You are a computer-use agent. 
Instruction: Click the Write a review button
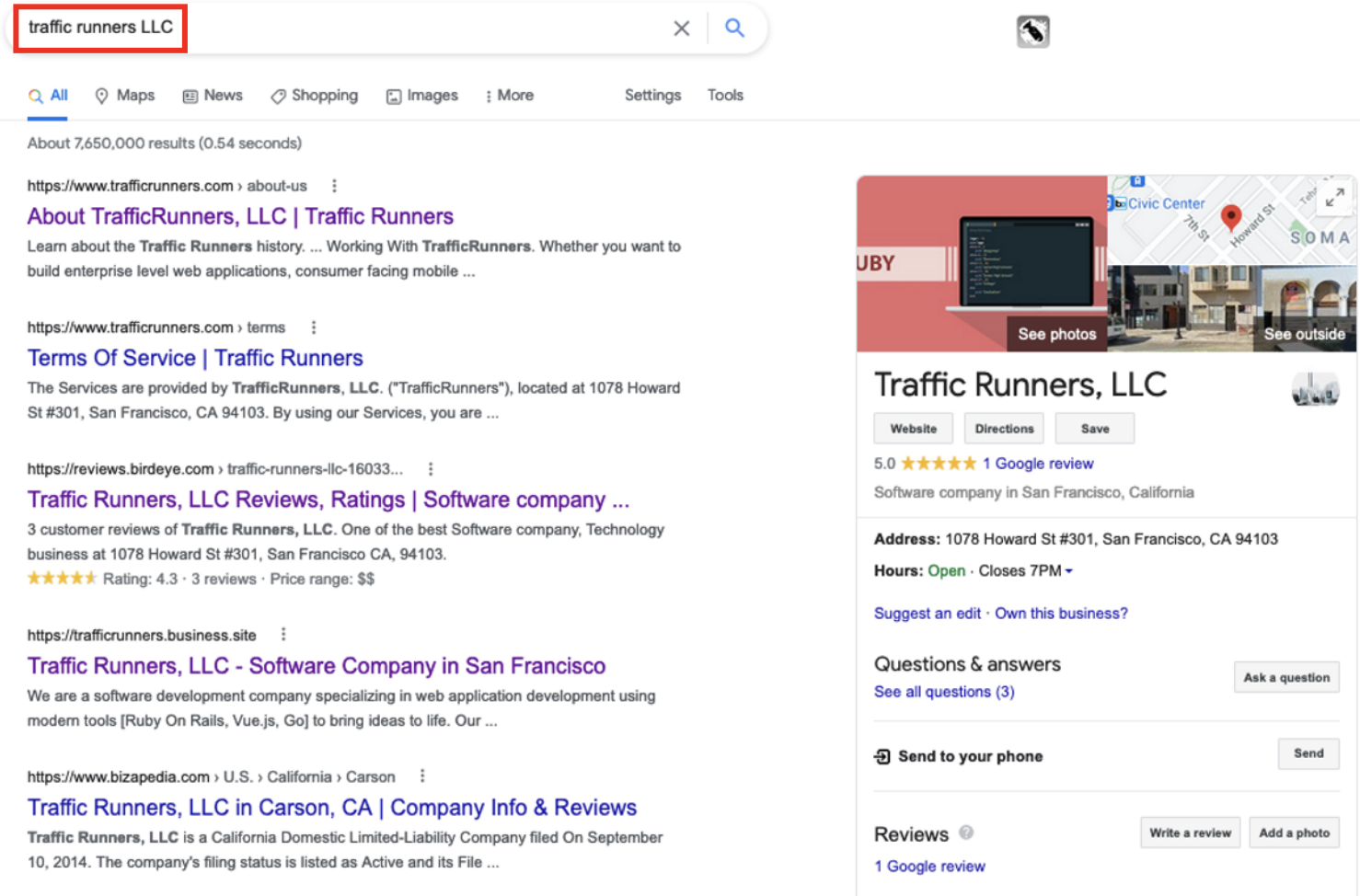pyautogui.click(x=1189, y=832)
